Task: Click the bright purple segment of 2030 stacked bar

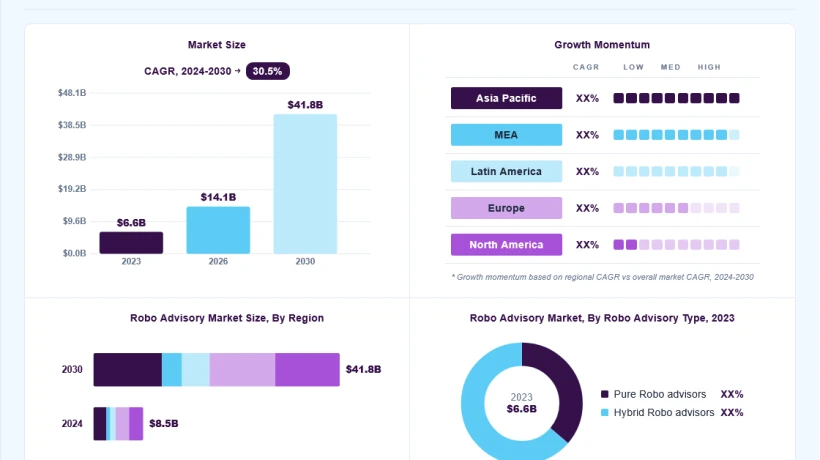Action: [308, 370]
